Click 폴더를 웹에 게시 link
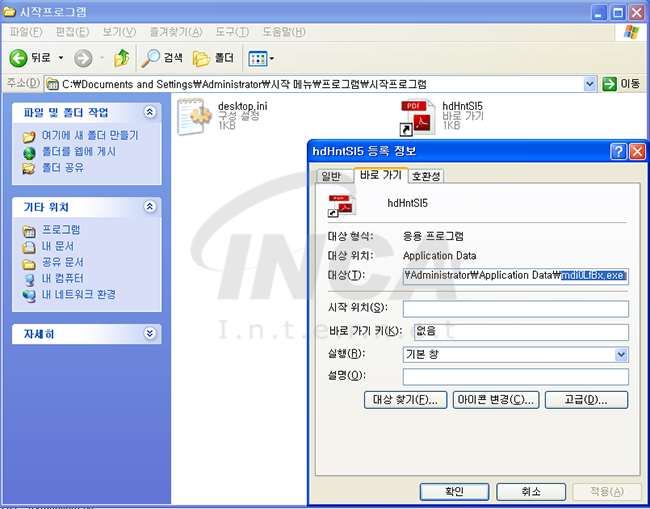 79,152
